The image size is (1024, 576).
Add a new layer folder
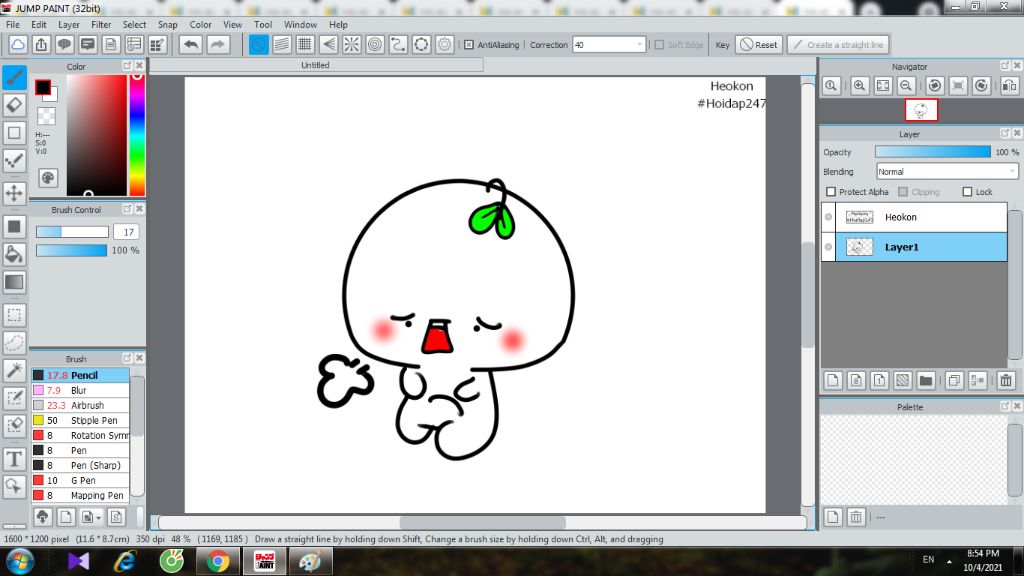point(925,380)
